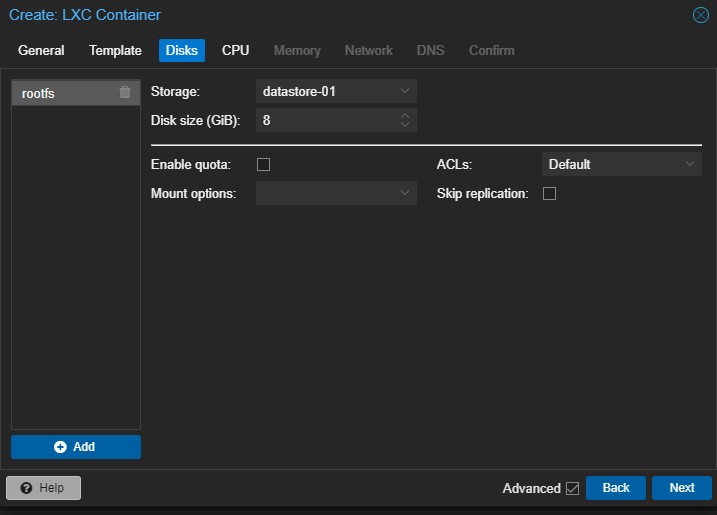Increase disk size with stepper arrow
Screen dimensions: 717x515
405,116
